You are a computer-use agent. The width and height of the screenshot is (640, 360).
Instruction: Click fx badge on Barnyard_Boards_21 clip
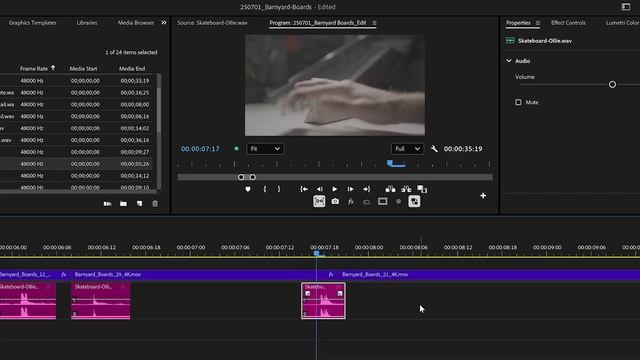point(331,275)
